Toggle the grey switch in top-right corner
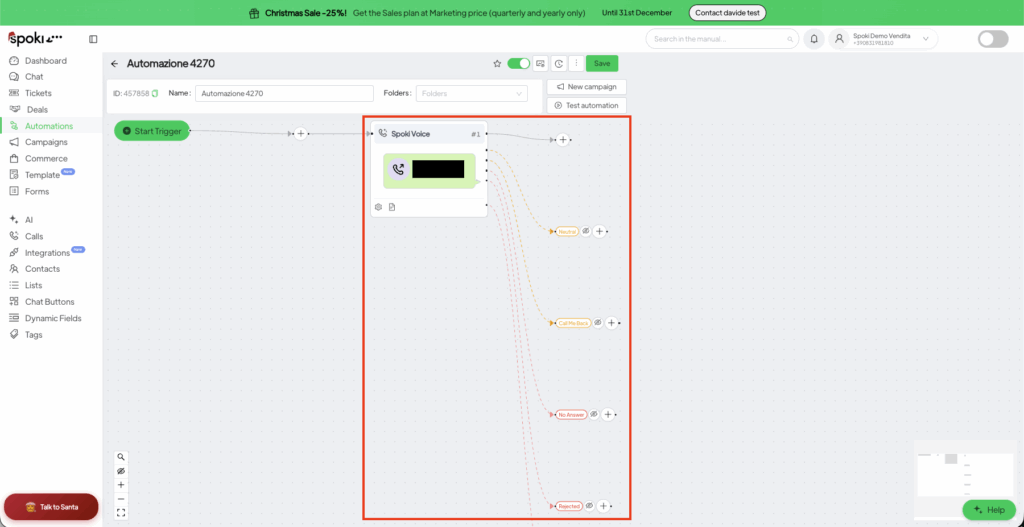Viewport: 1024px width, 527px height. [x=992, y=39]
